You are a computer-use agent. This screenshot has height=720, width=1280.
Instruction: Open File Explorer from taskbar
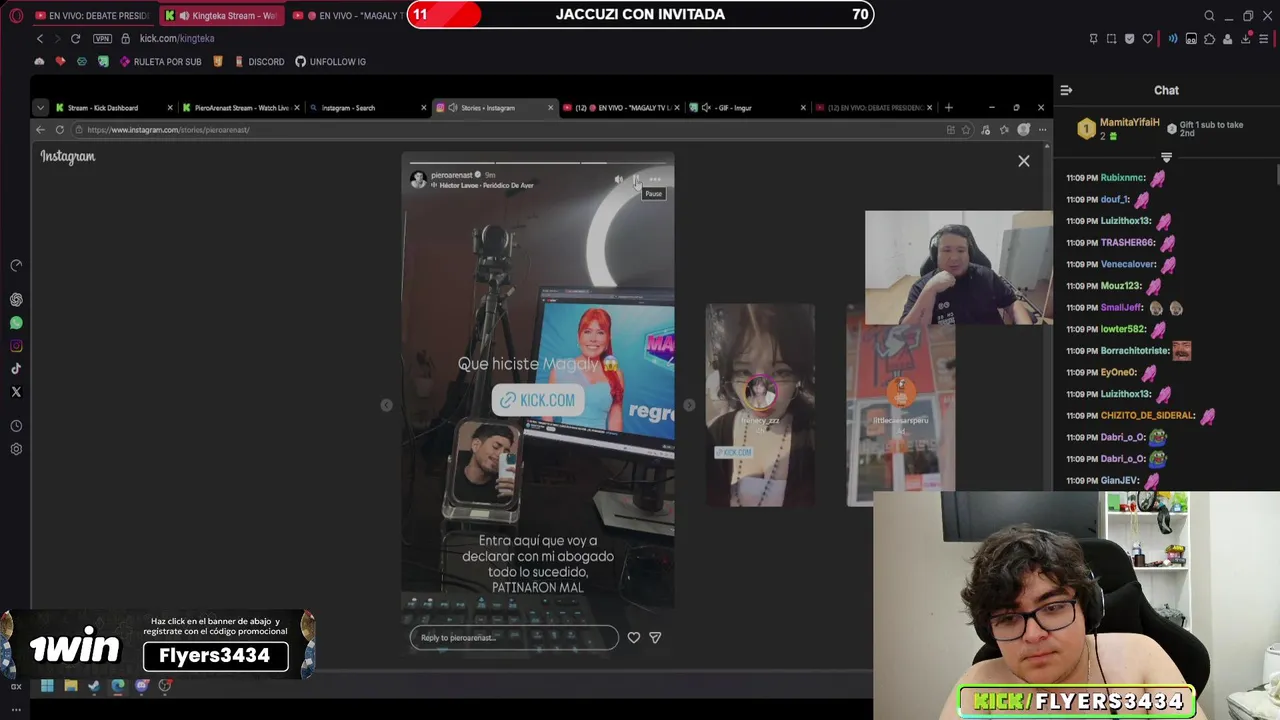pos(71,686)
